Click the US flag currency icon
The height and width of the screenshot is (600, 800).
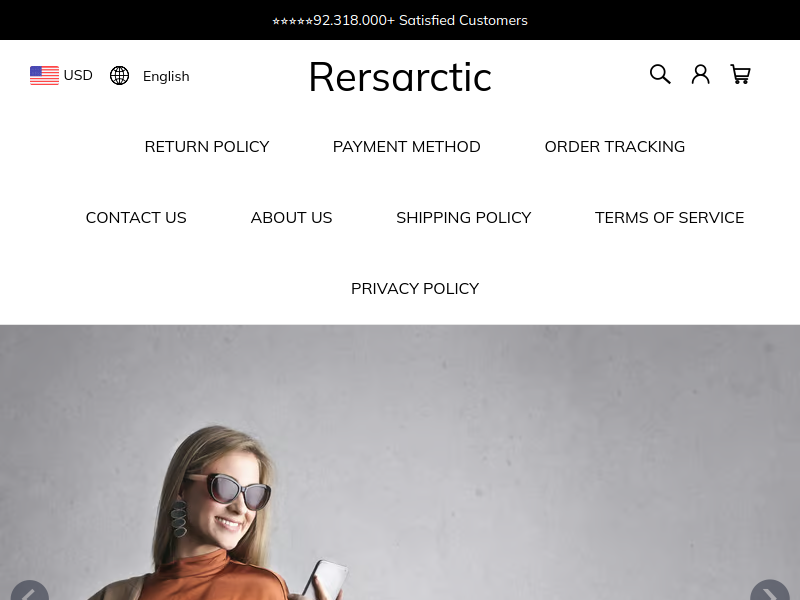click(44, 76)
